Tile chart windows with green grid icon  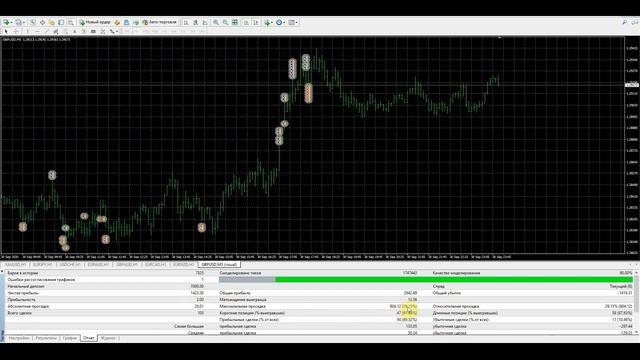(x=235, y=22)
